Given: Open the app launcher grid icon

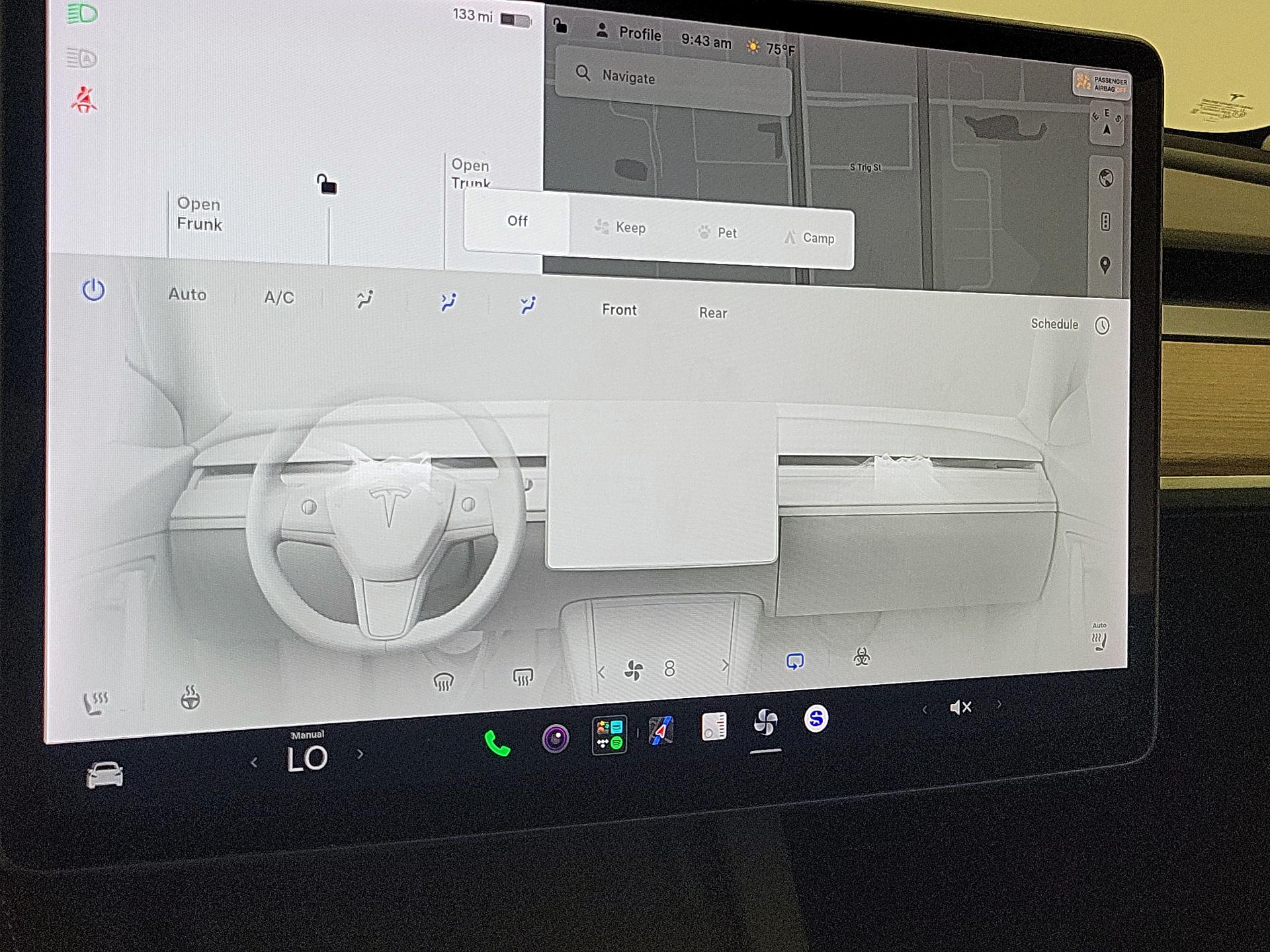Looking at the screenshot, I should coord(609,735).
